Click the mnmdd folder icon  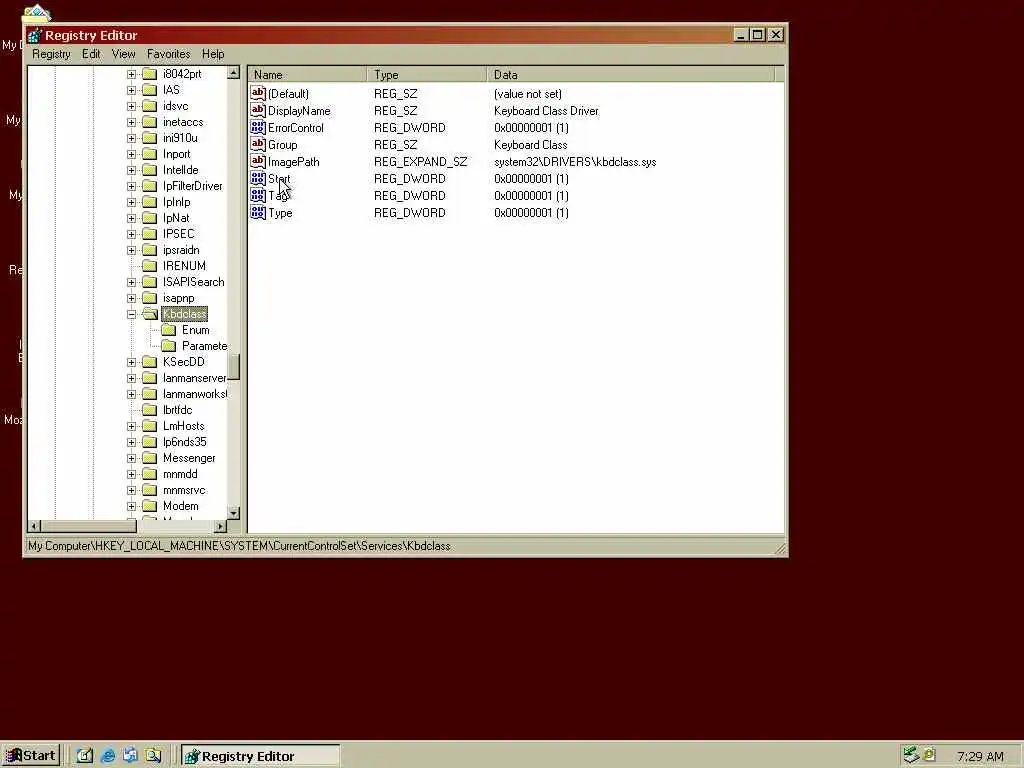coord(150,474)
